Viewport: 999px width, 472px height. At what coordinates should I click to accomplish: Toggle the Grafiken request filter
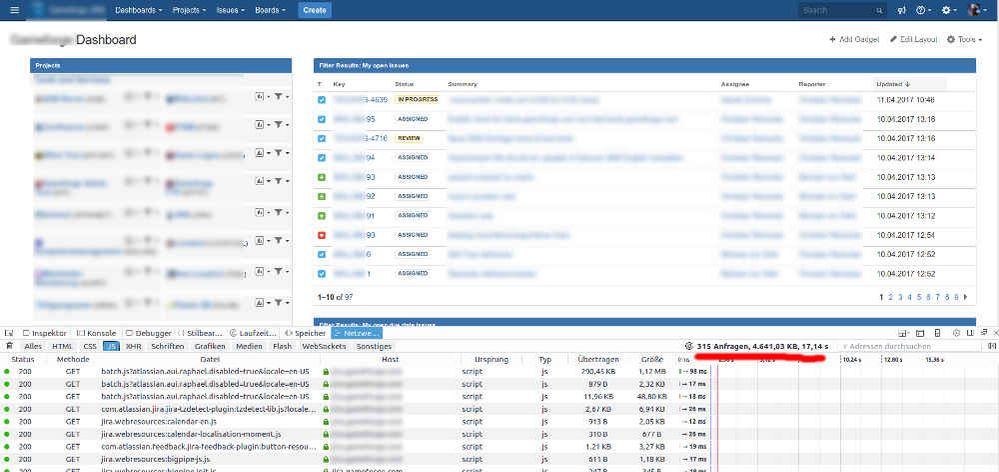pos(210,347)
